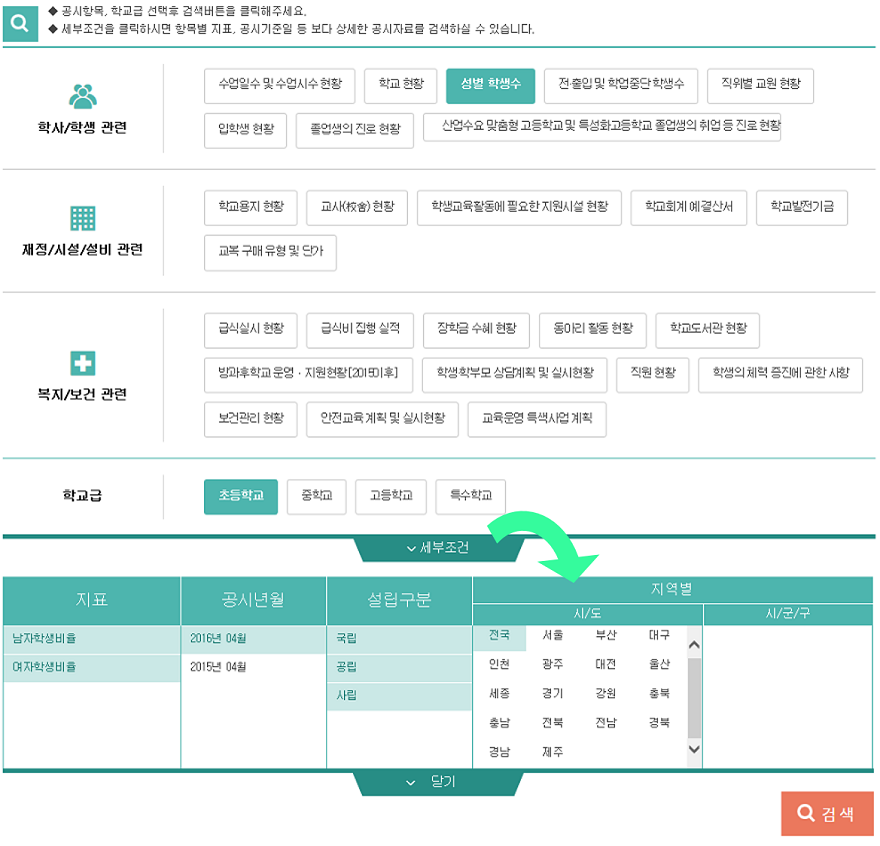Image resolution: width=880 pixels, height=846 pixels.
Task: Select 여자학생비율 indicator
Action: tap(44, 667)
